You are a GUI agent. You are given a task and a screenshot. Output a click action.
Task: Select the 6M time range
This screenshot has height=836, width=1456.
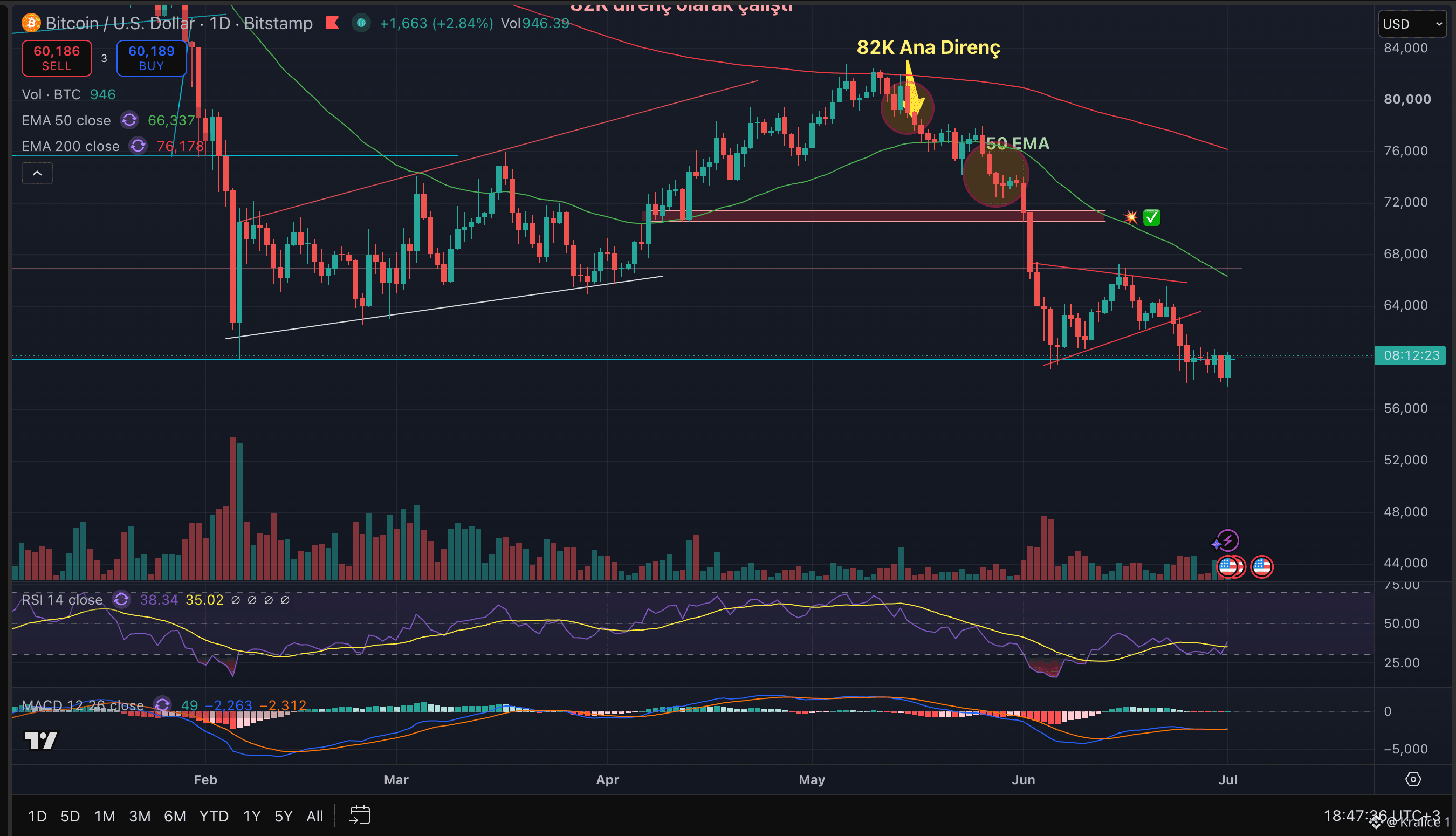tap(175, 816)
